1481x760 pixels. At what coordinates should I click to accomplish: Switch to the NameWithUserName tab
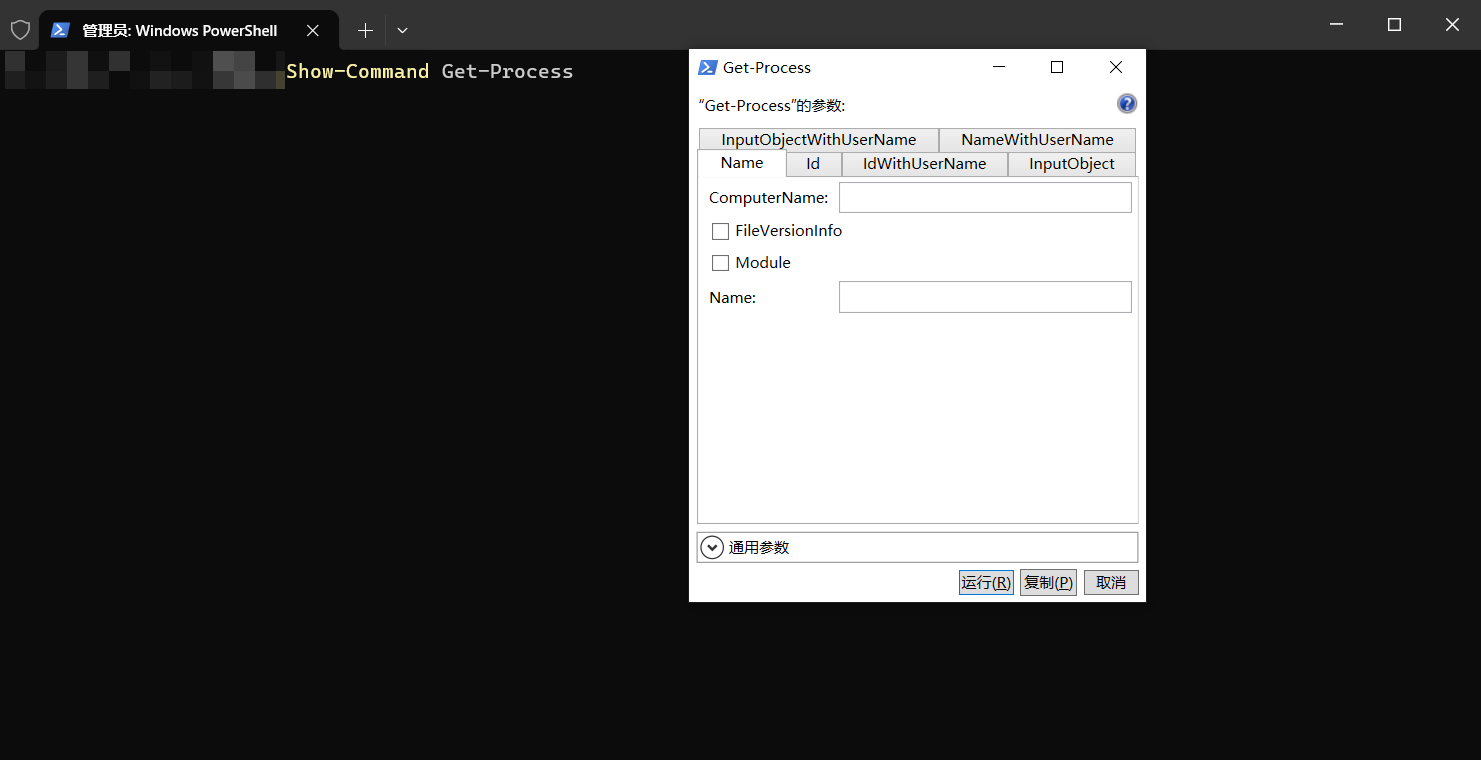pos(1037,140)
